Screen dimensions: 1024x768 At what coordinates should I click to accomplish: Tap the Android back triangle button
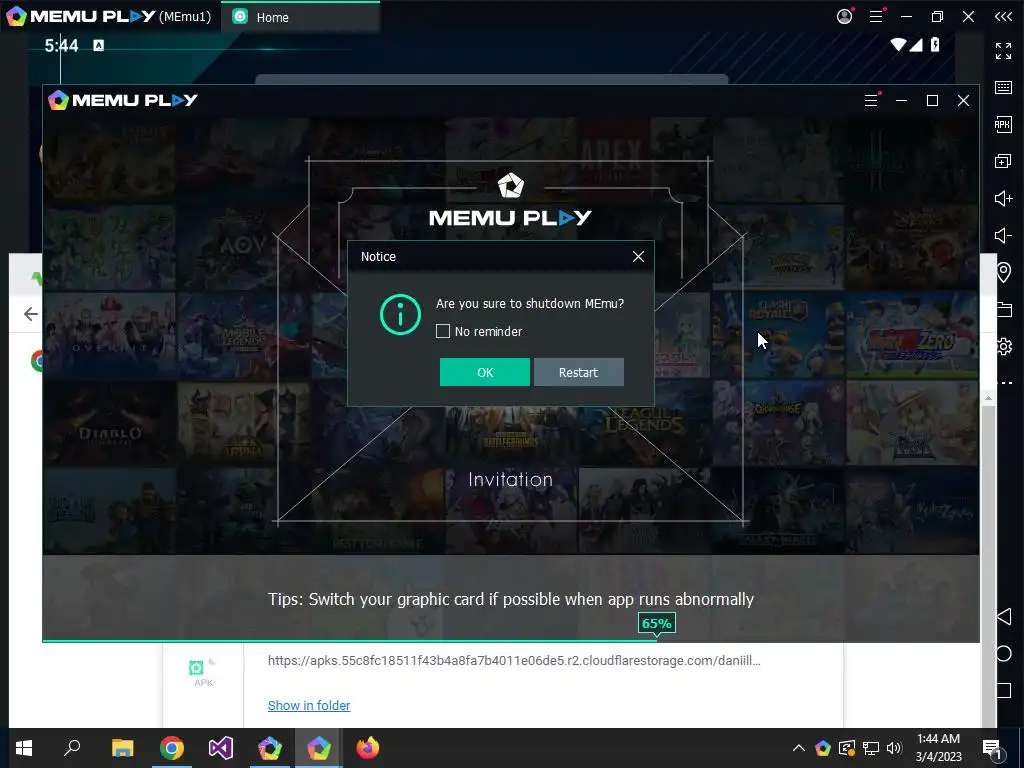(x=1004, y=616)
